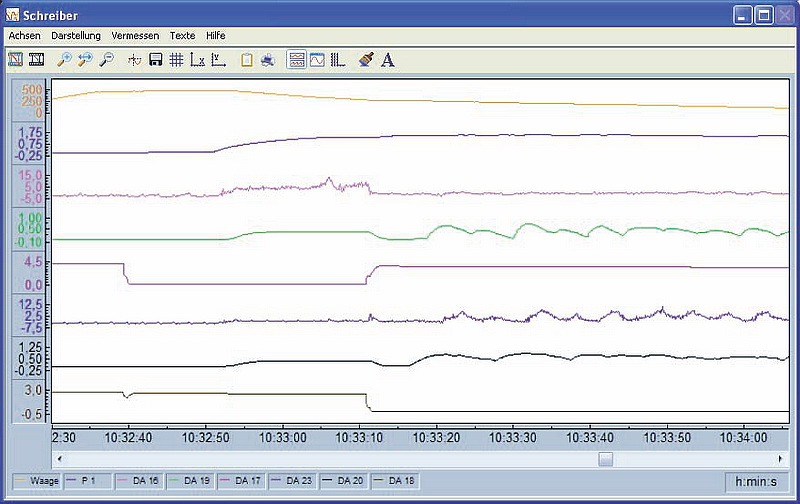Click the right scrollbar arrow
The image size is (800, 504).
tap(782, 459)
